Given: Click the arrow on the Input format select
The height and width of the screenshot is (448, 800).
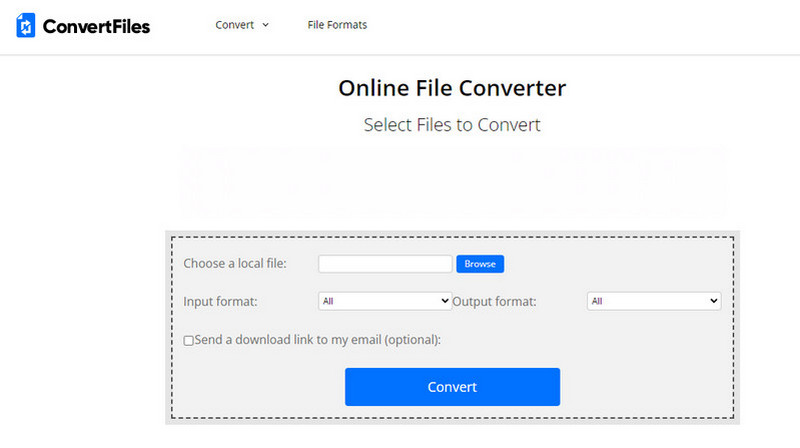Looking at the screenshot, I should pos(445,300).
